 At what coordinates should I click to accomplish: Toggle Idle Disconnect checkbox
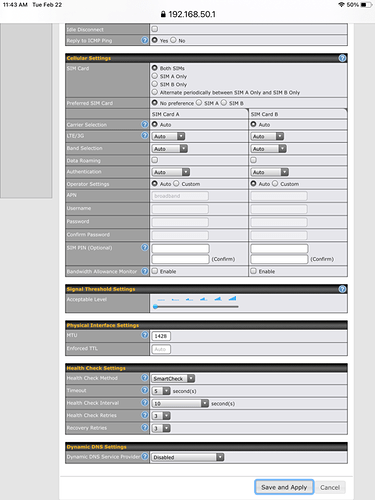[x=155, y=29]
